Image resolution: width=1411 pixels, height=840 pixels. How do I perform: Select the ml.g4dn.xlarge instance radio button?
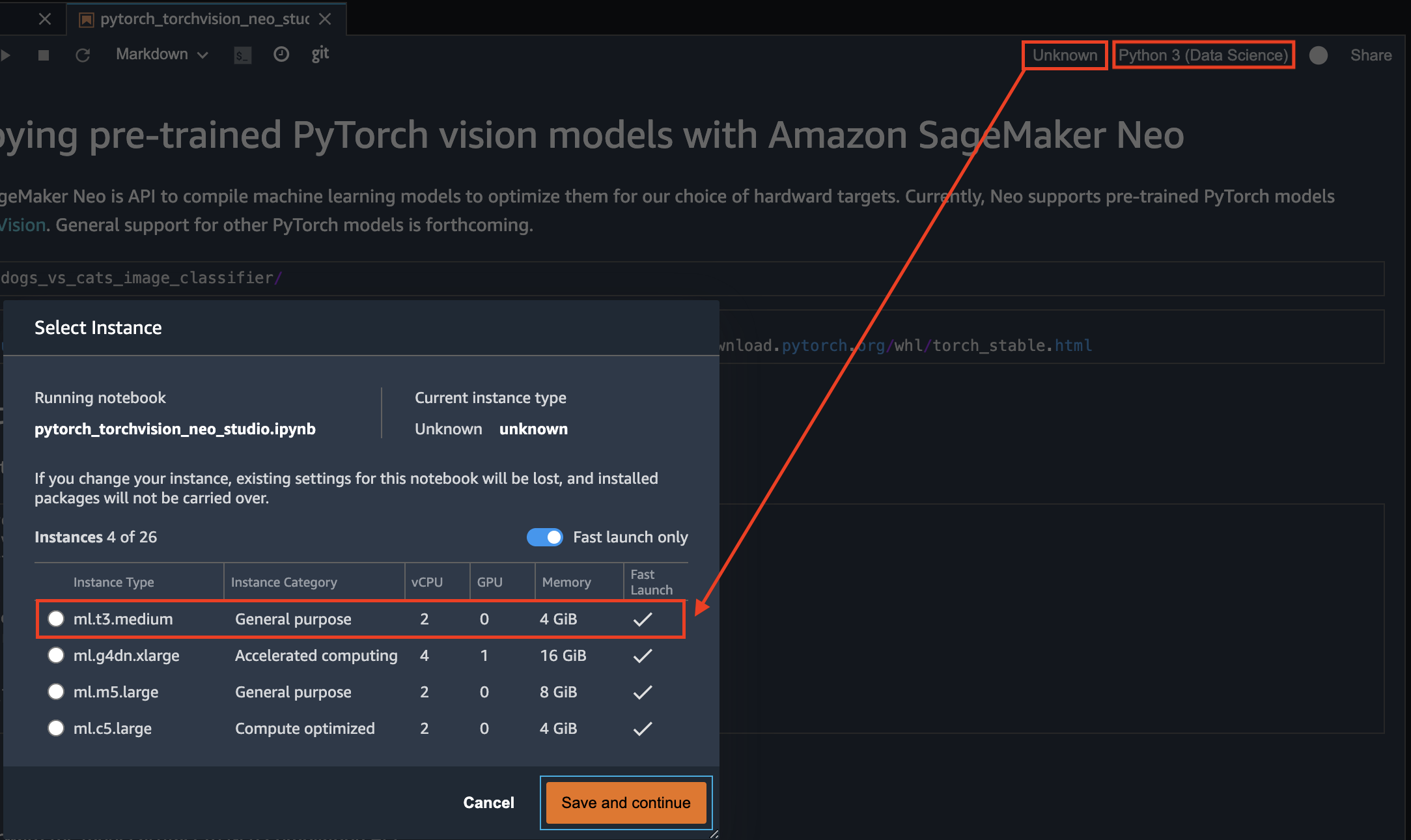coord(56,655)
